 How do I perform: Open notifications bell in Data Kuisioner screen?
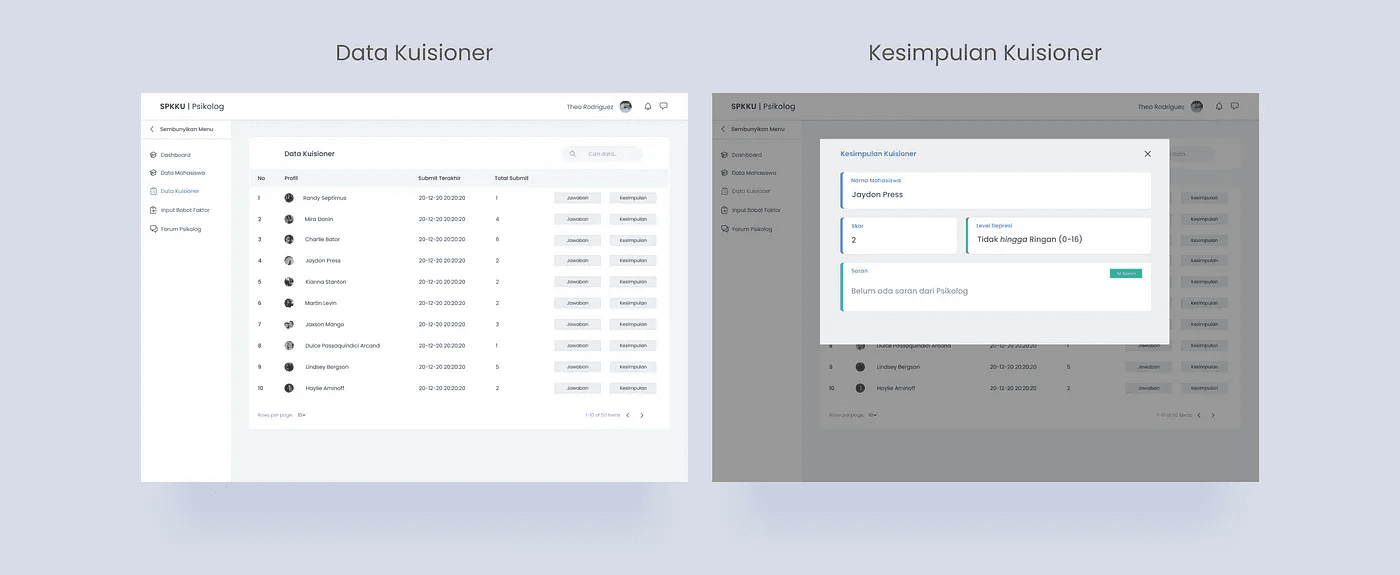tap(648, 106)
